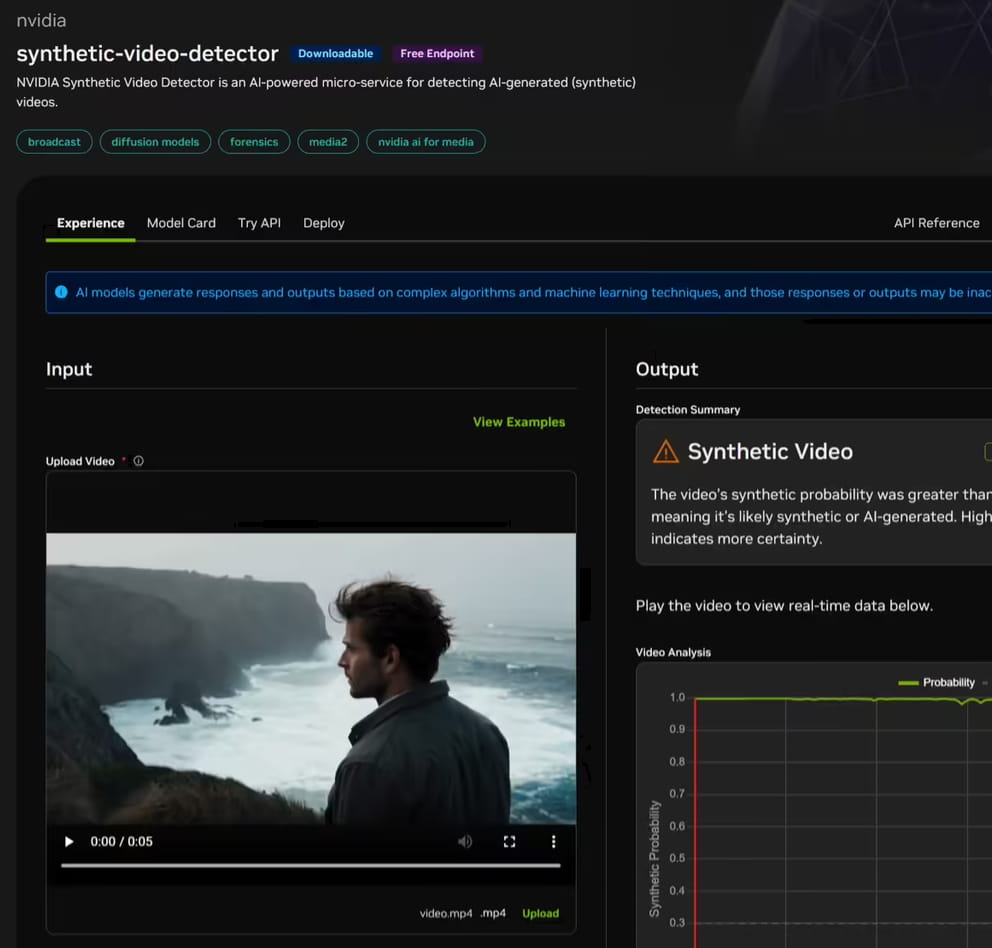Image resolution: width=992 pixels, height=948 pixels.
Task: Open the Try API tab
Action: coord(259,223)
